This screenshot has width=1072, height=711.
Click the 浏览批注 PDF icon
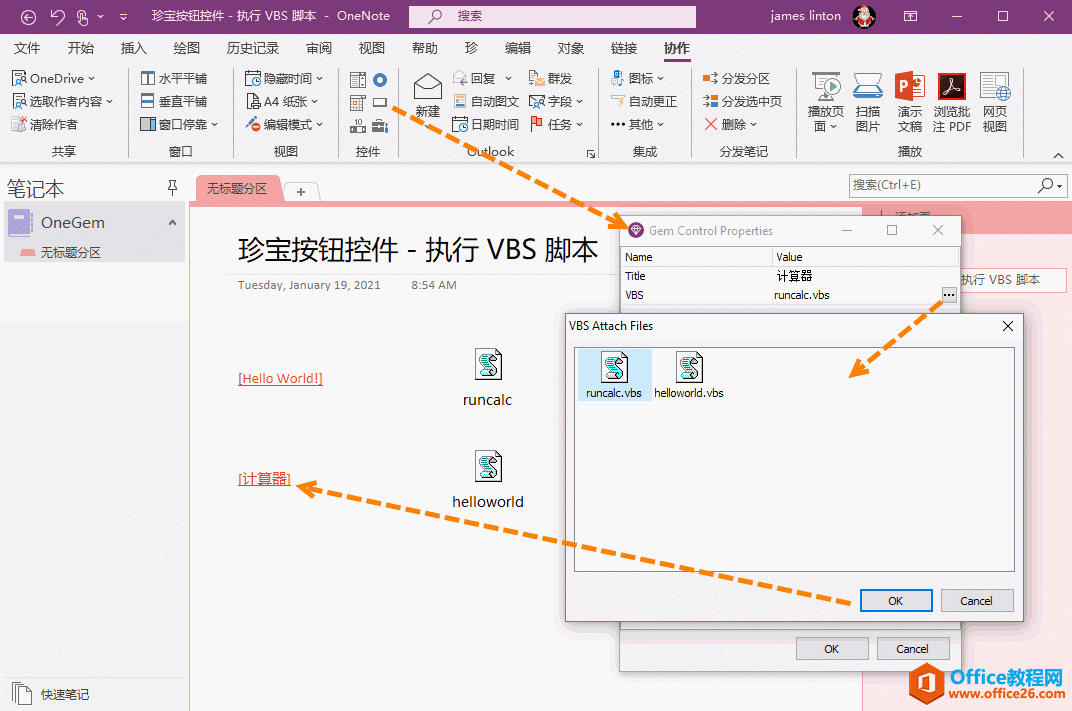[x=951, y=100]
